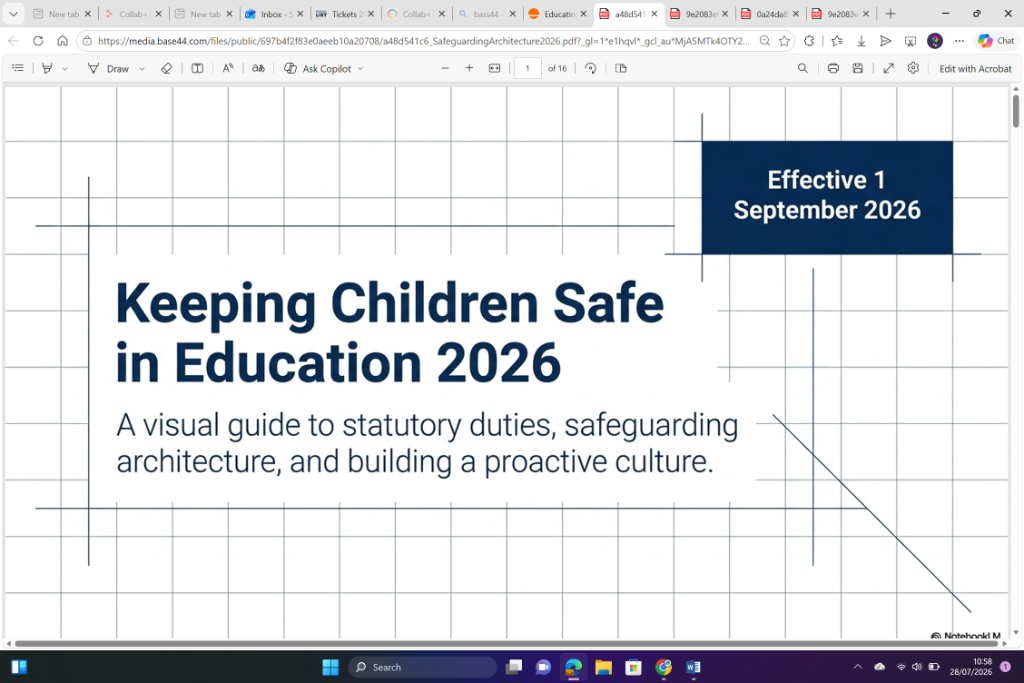Open the PDF table of contents icon
This screenshot has width=1024, height=683.
coord(18,69)
